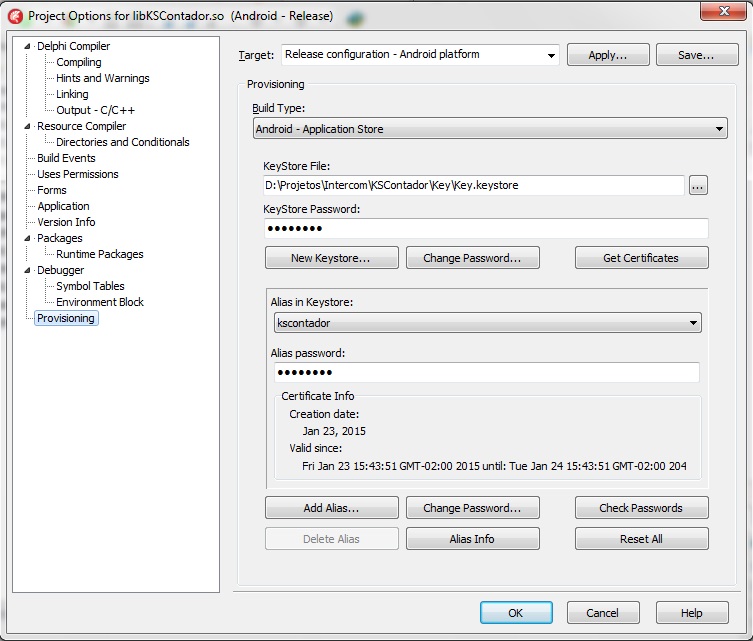The width and height of the screenshot is (753, 641).
Task: Click the Get Certificates button
Action: coord(641,258)
